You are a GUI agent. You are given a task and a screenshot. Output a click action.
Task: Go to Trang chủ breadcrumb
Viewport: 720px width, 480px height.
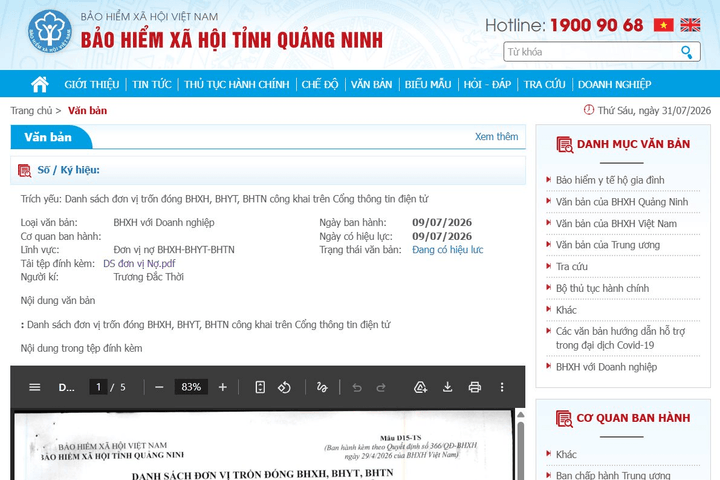coord(31,111)
